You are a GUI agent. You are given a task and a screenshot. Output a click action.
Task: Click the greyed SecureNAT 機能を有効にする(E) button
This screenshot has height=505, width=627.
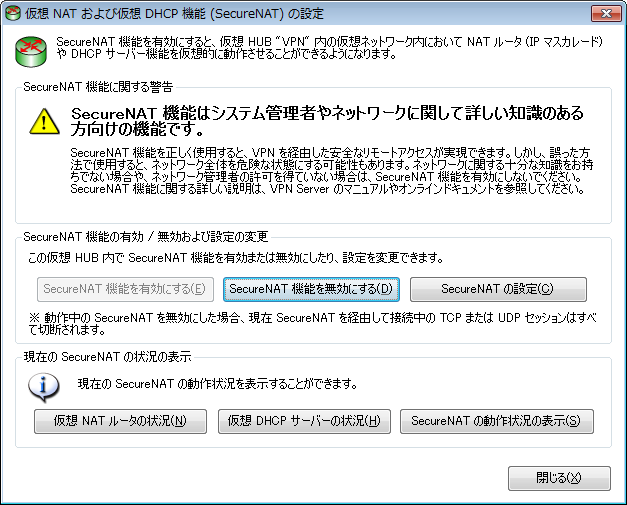click(125, 289)
